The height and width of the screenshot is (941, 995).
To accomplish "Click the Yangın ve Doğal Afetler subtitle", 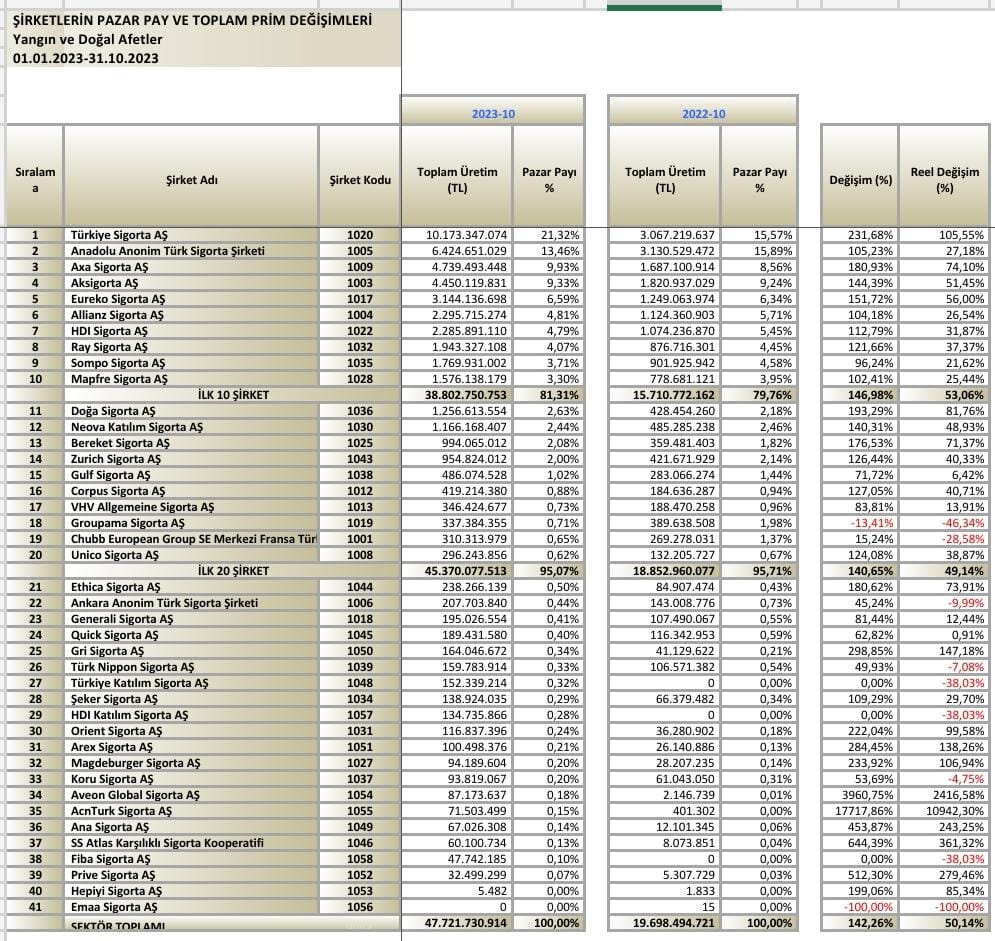I will coord(88,39).
